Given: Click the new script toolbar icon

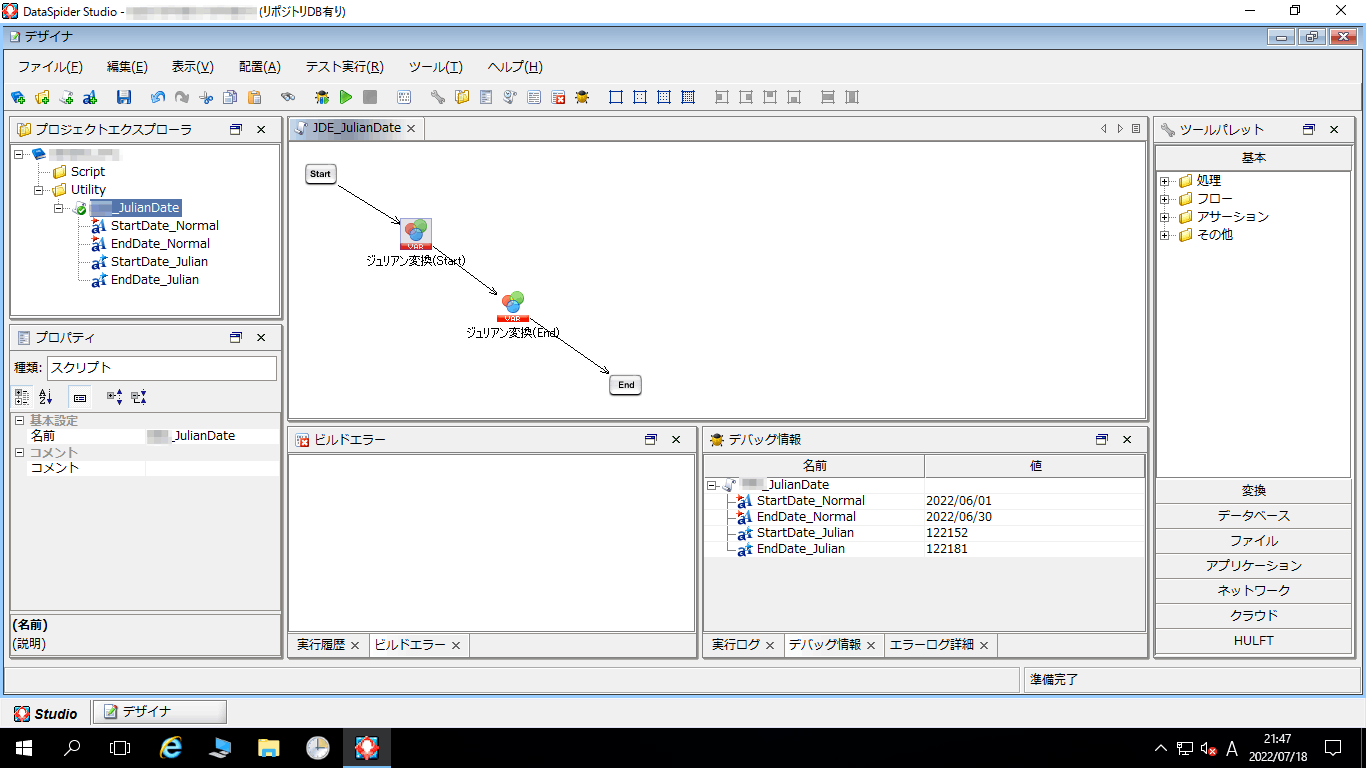Looking at the screenshot, I should tap(66, 97).
